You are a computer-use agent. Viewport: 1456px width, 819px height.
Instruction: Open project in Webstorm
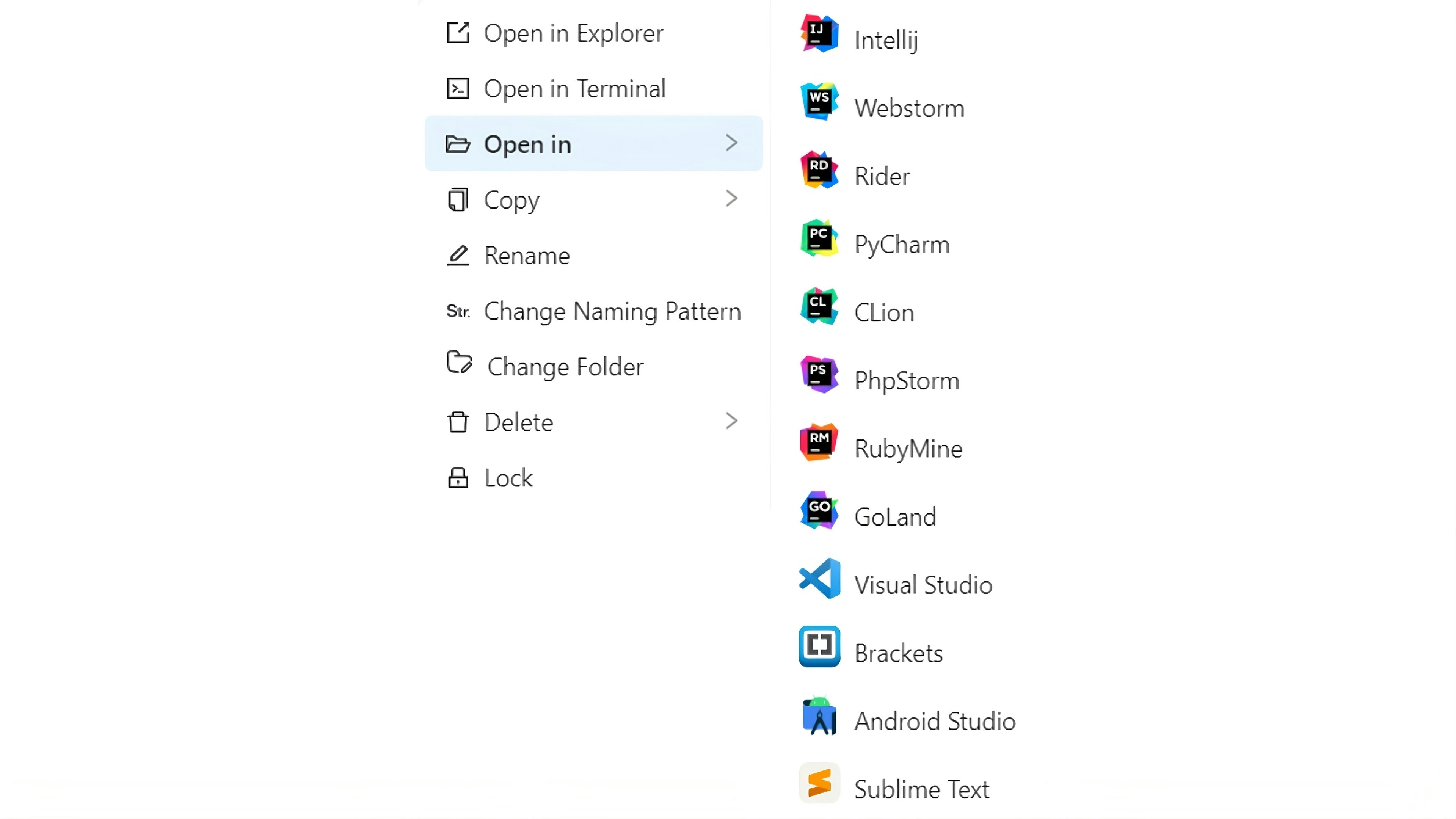(x=910, y=108)
